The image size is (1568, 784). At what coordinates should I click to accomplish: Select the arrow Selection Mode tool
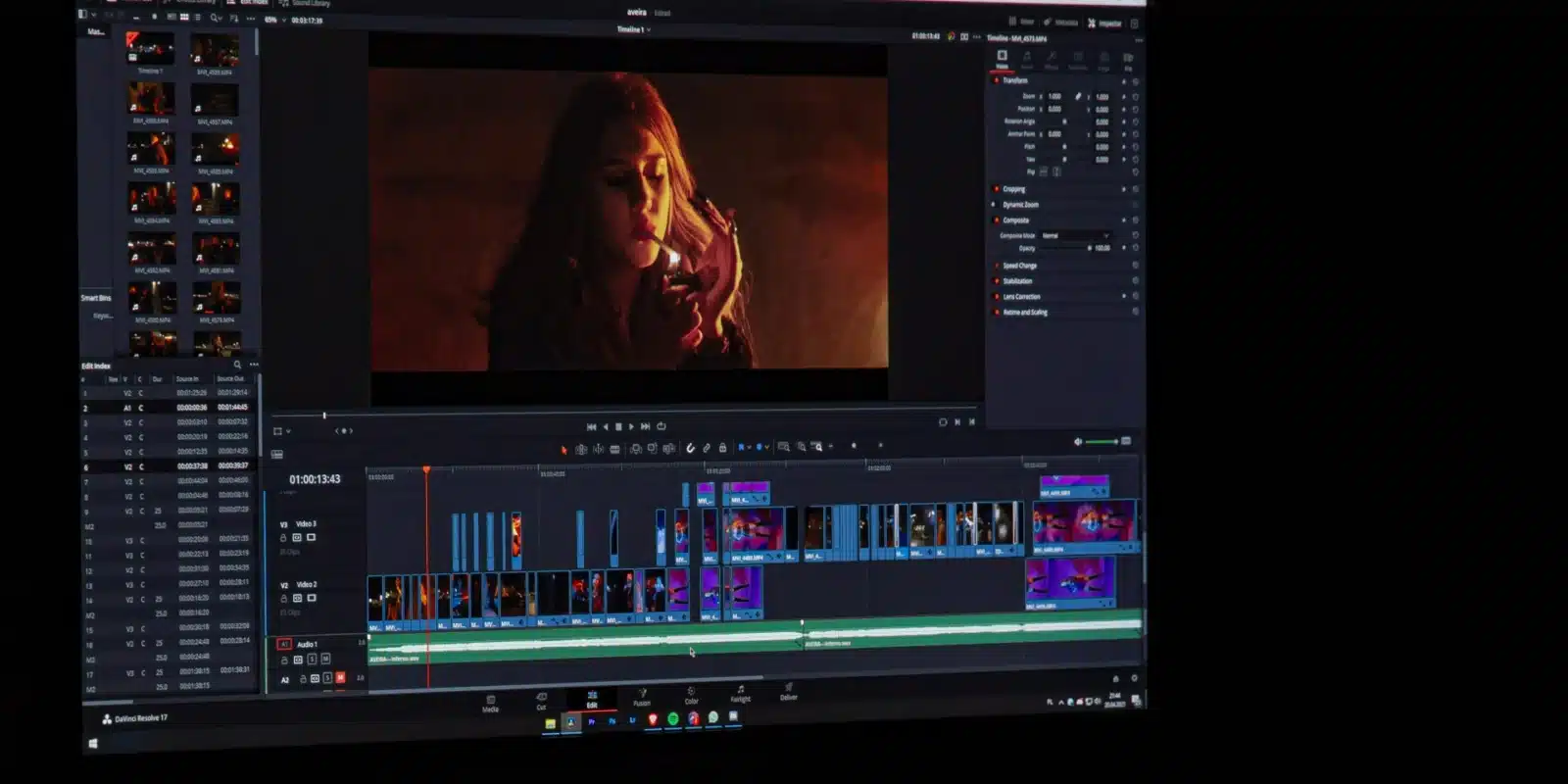click(563, 449)
